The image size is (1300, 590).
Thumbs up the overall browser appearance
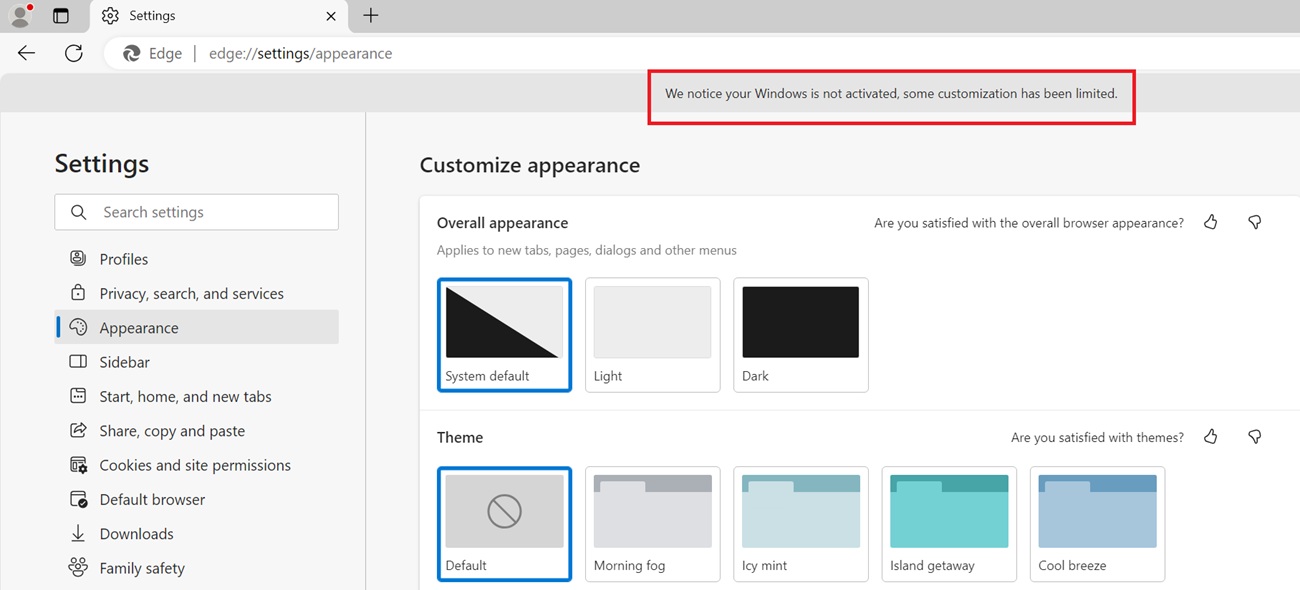click(x=1211, y=222)
